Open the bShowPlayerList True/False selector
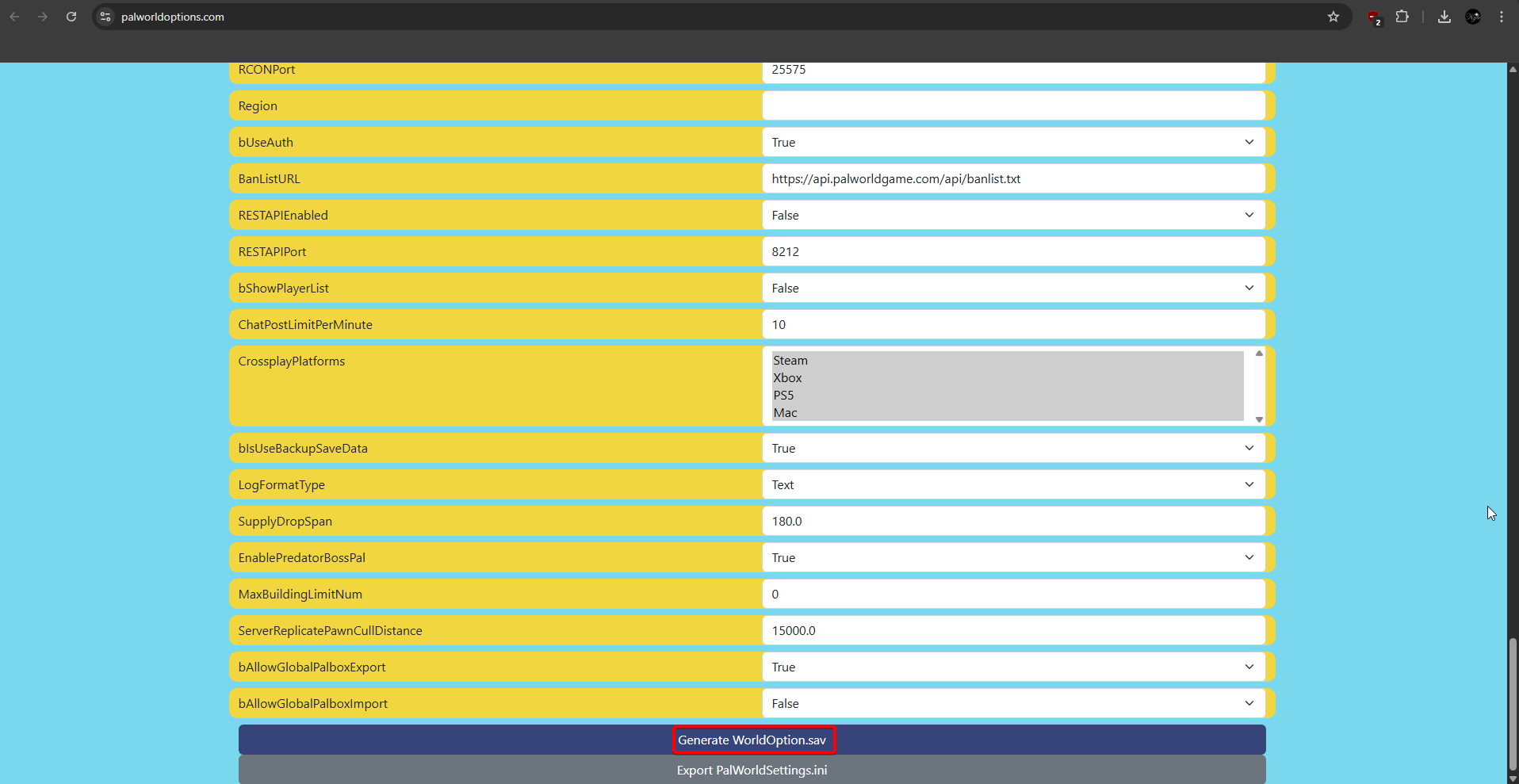Screen dimensions: 1519x784 pyautogui.click(x=1013, y=289)
